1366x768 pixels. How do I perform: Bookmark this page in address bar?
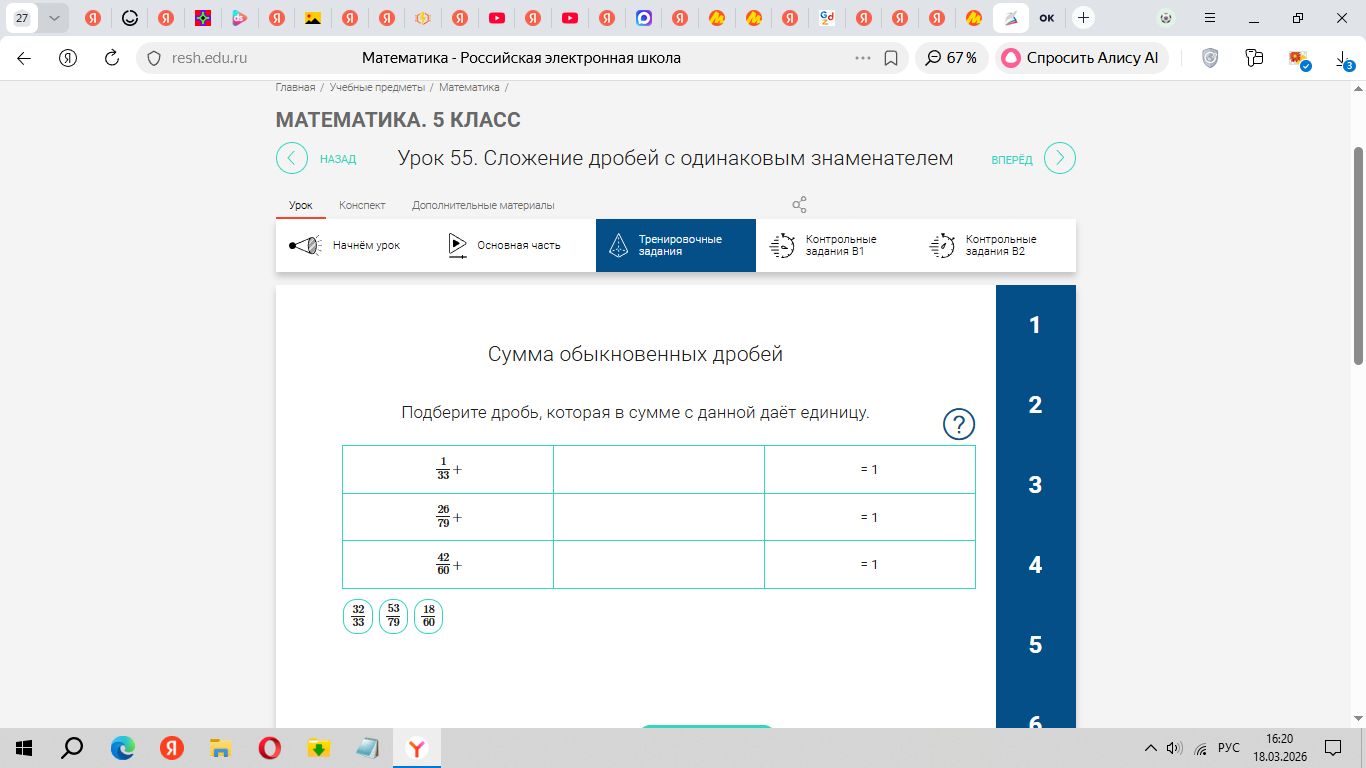(891, 58)
